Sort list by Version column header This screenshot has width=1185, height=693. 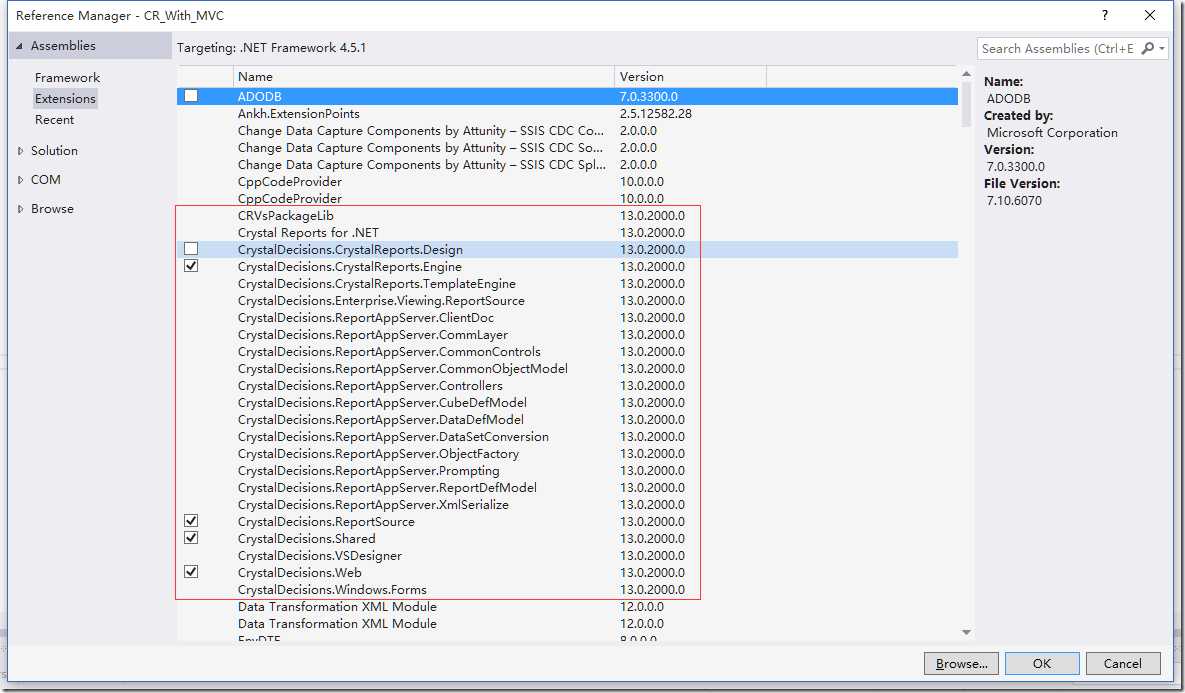coord(690,76)
